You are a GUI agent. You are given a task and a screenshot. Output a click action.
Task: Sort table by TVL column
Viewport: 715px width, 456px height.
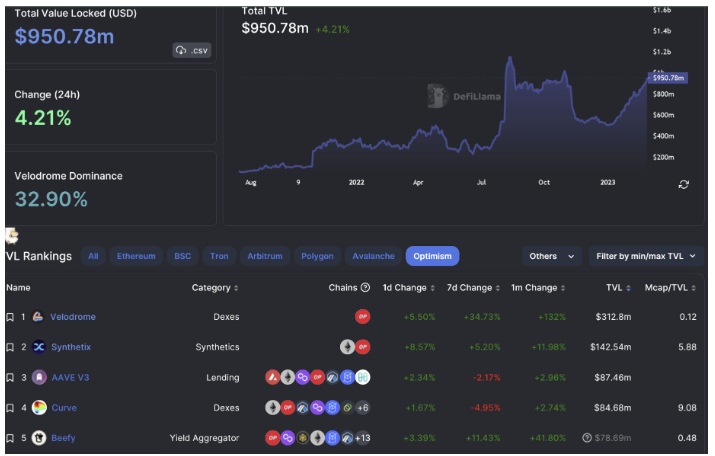pyautogui.click(x=618, y=288)
